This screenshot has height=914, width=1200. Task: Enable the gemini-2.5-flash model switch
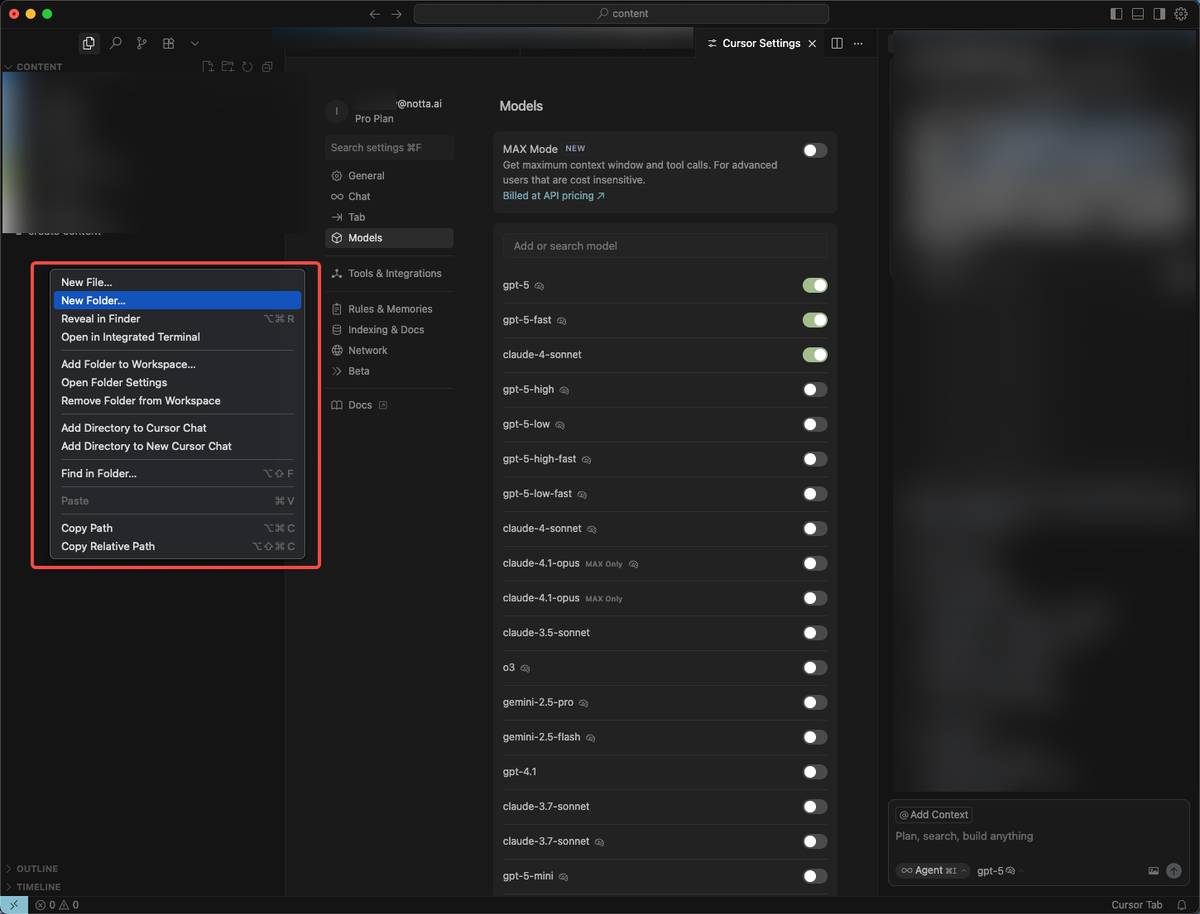coord(815,737)
